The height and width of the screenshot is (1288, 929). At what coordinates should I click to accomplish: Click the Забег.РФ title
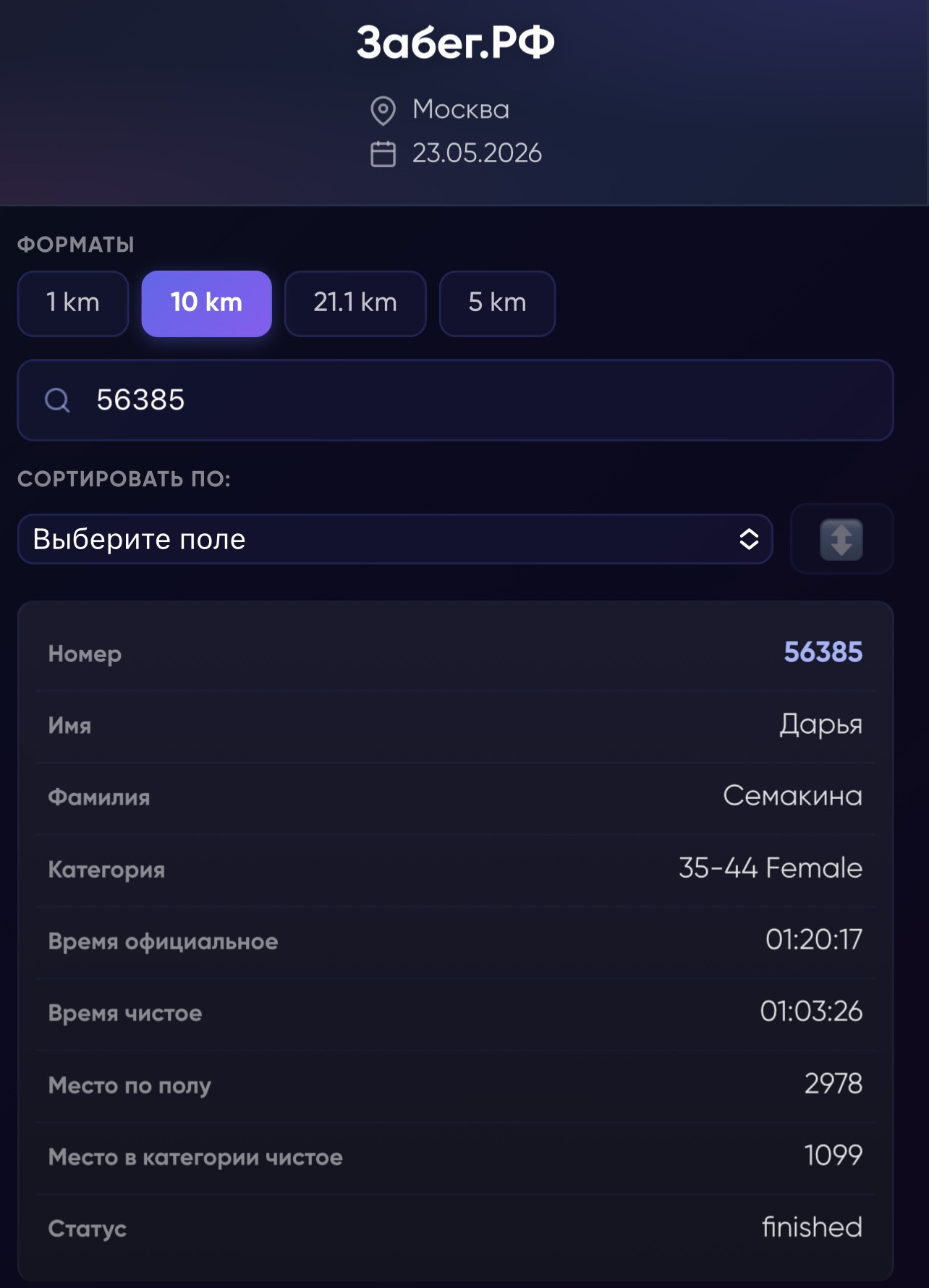click(456, 42)
